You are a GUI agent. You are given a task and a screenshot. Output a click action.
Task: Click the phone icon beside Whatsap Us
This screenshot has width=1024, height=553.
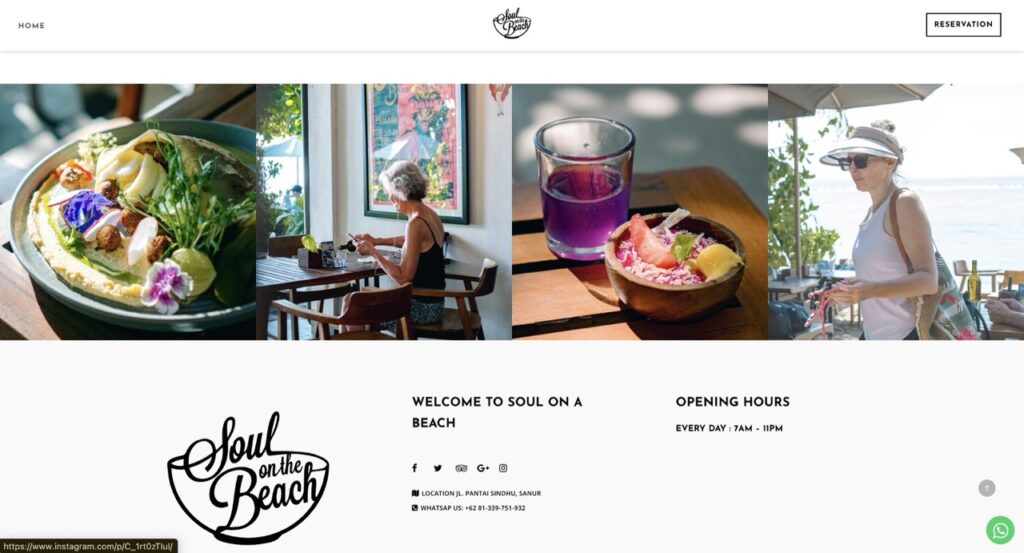click(x=415, y=508)
